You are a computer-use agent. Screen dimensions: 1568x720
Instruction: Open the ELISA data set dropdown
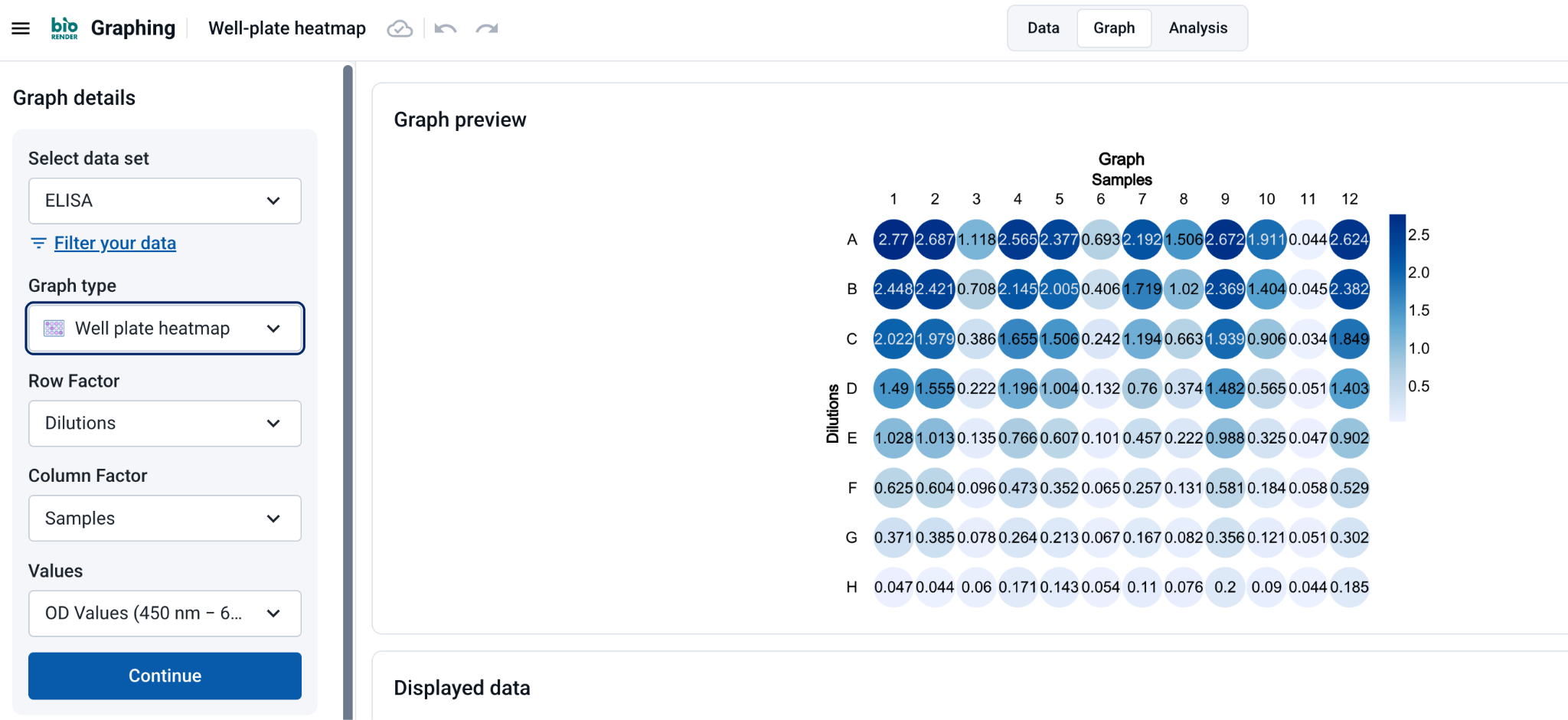pos(165,201)
